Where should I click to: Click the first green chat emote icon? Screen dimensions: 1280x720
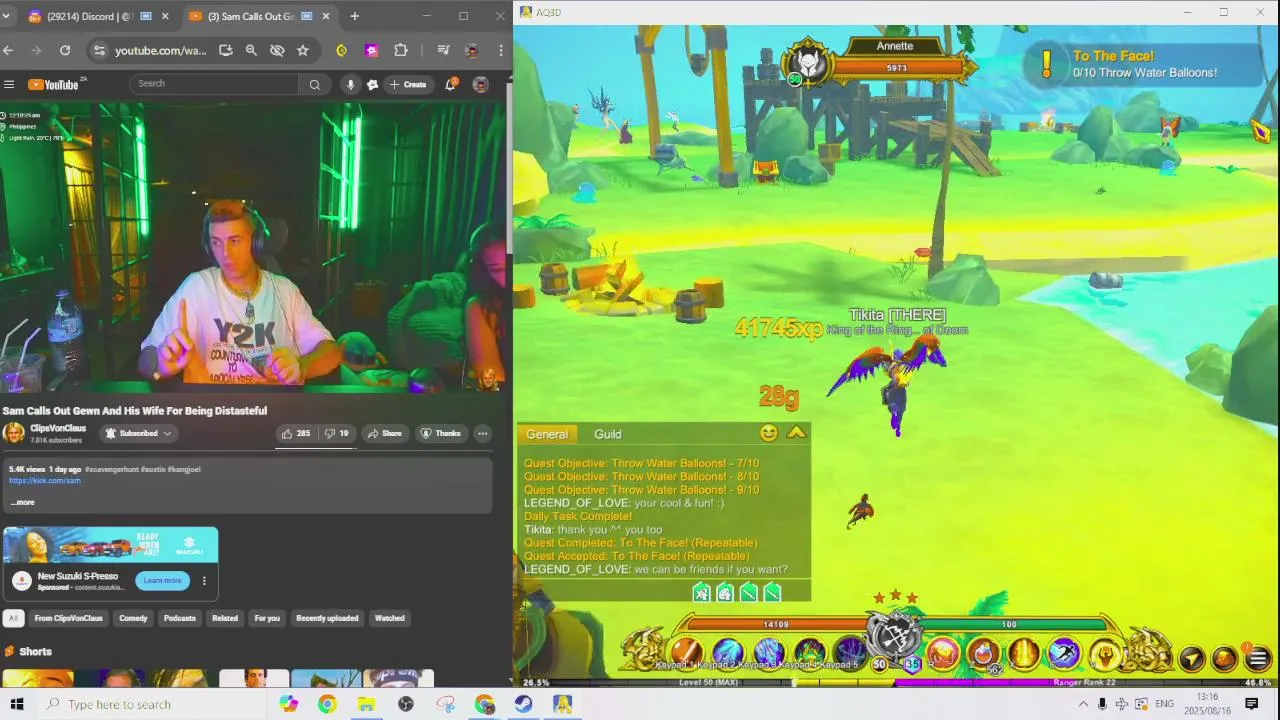click(x=702, y=593)
